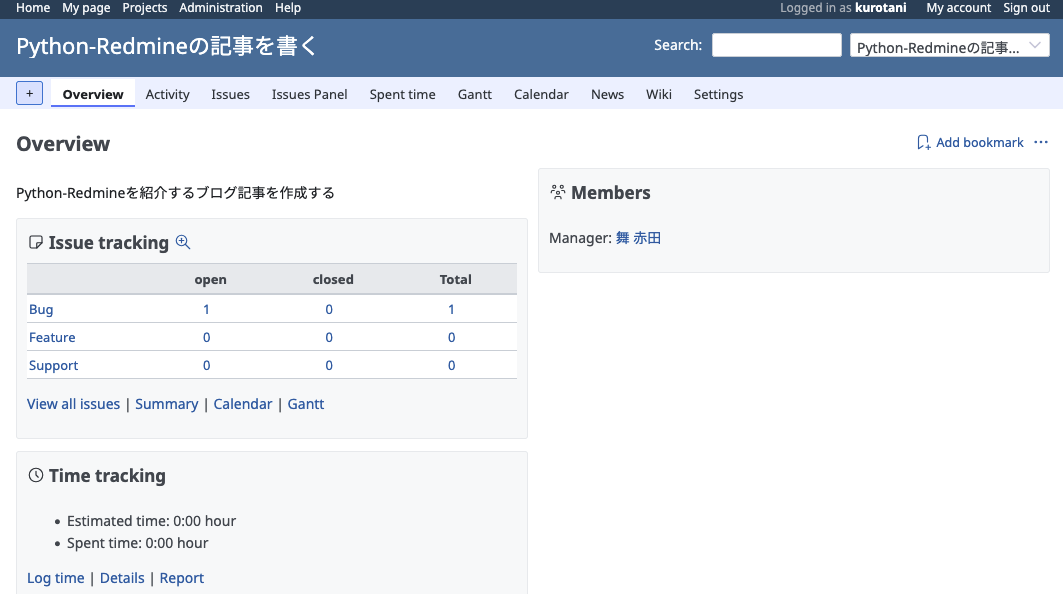Click the Members heading

click(610, 193)
